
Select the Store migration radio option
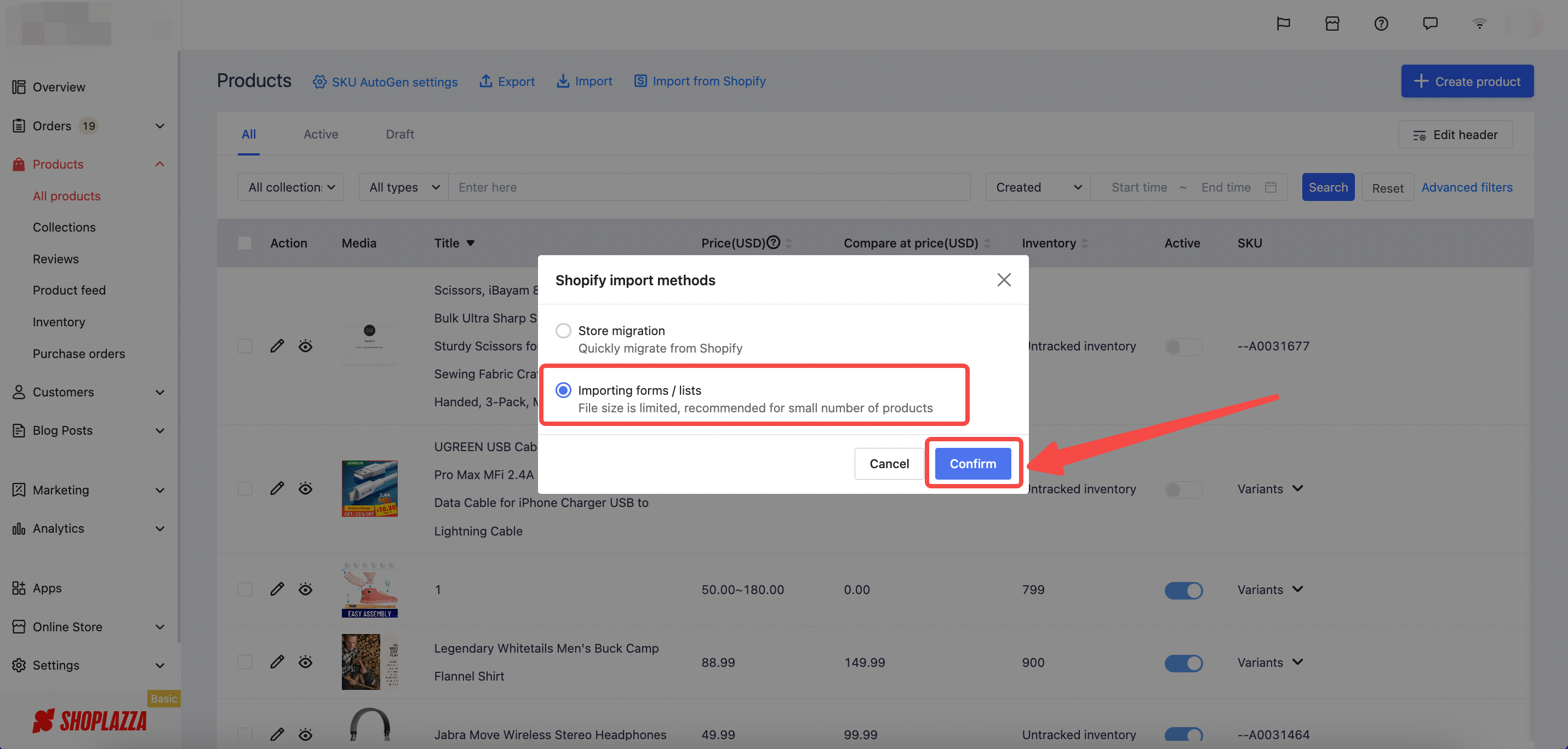tap(563, 330)
